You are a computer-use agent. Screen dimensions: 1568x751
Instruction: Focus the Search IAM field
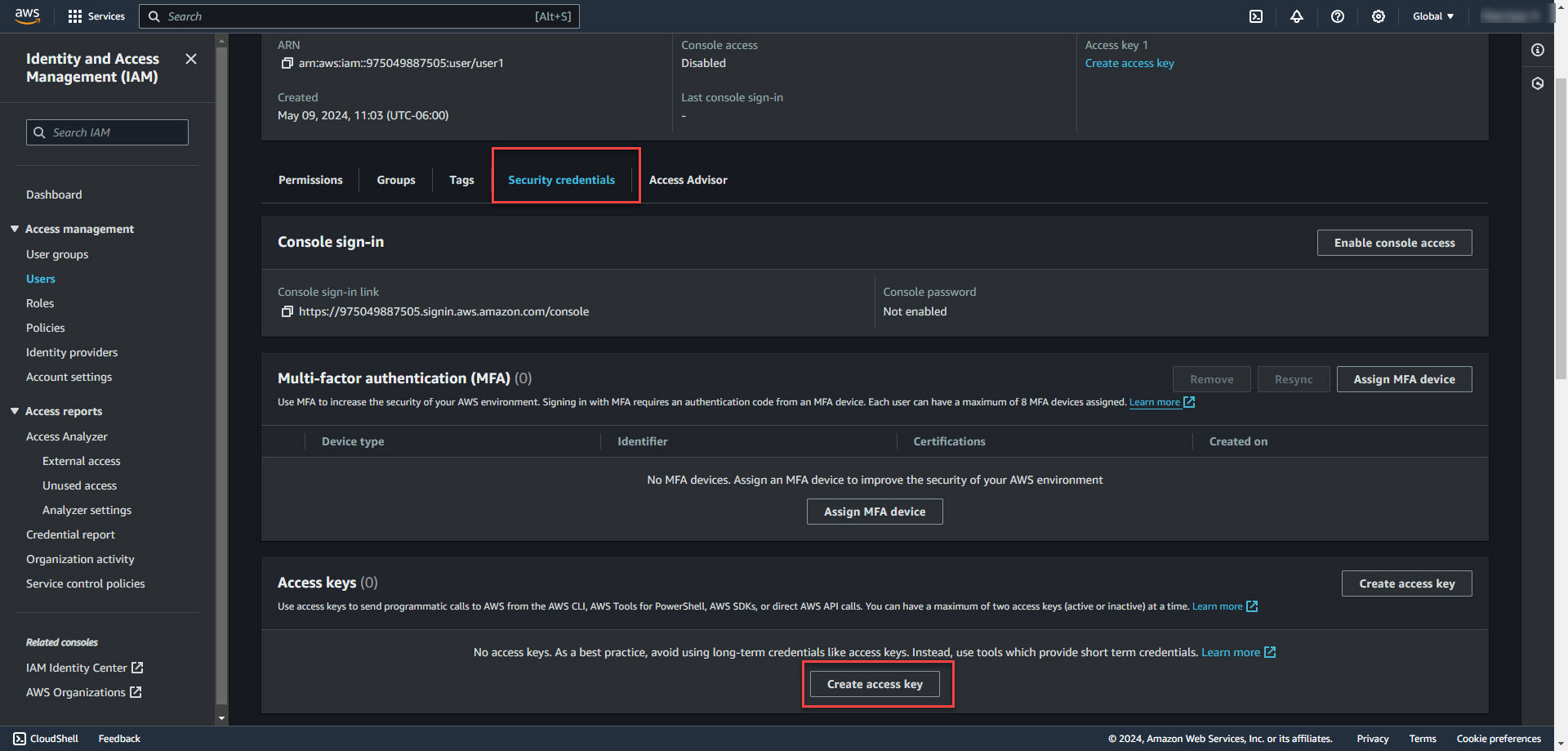pyautogui.click(x=107, y=132)
